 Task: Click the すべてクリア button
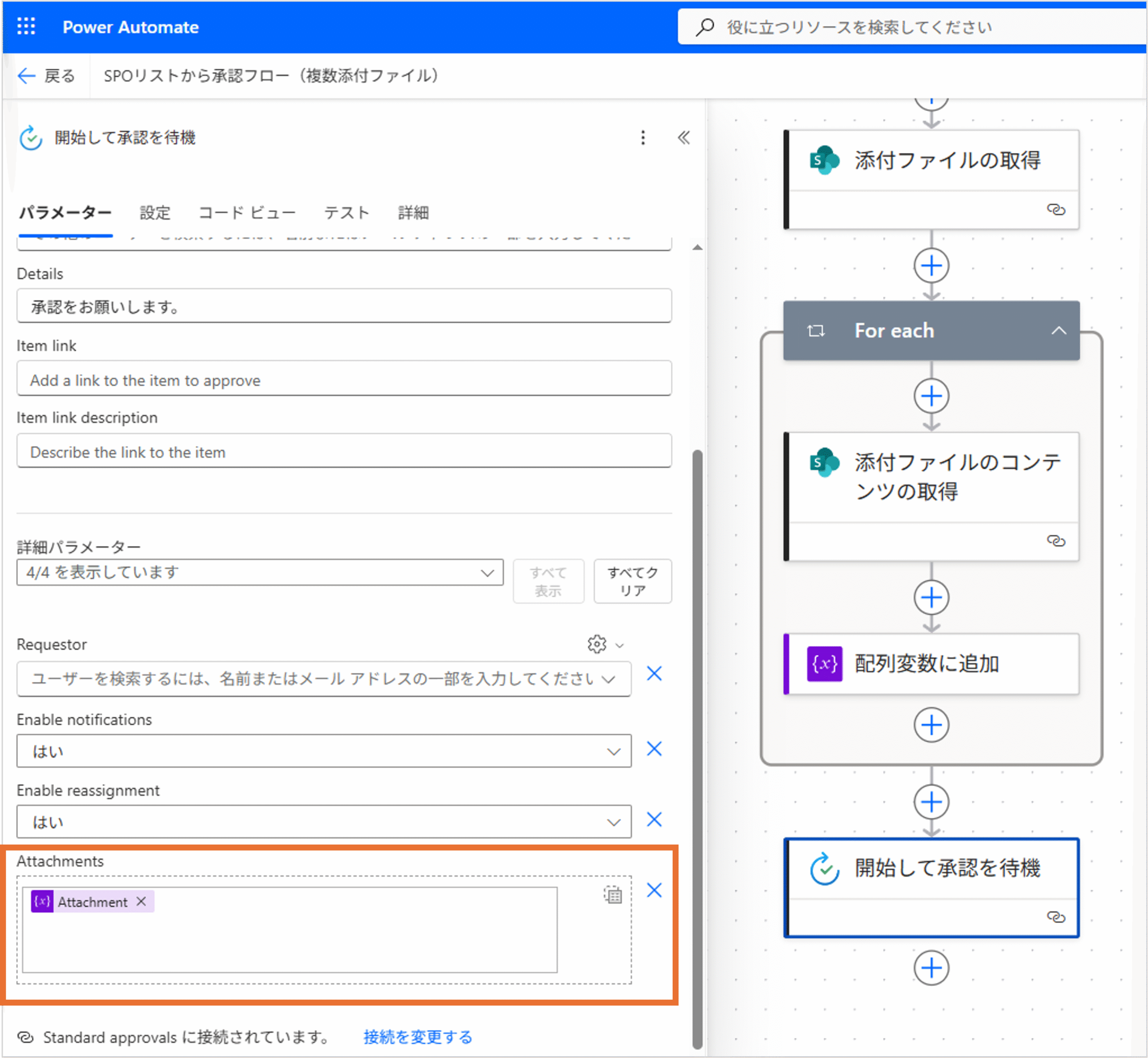pyautogui.click(x=632, y=581)
